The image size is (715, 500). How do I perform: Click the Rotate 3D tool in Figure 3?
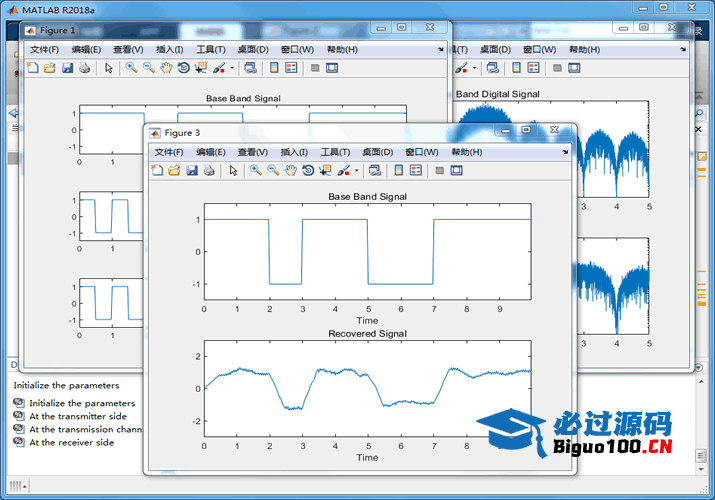click(x=307, y=171)
